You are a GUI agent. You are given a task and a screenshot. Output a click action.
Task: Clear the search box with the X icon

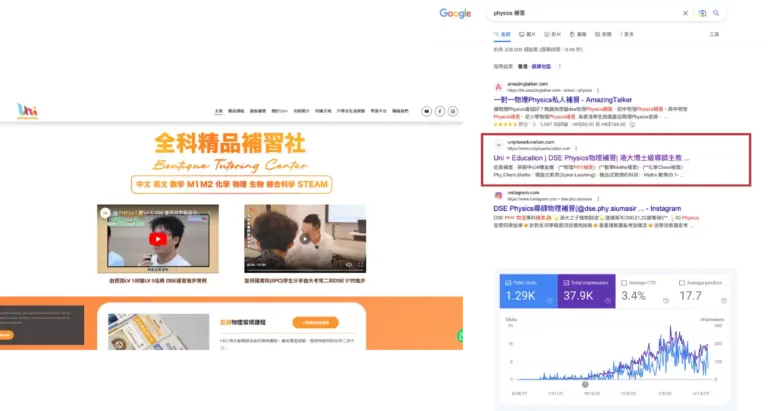(x=685, y=13)
